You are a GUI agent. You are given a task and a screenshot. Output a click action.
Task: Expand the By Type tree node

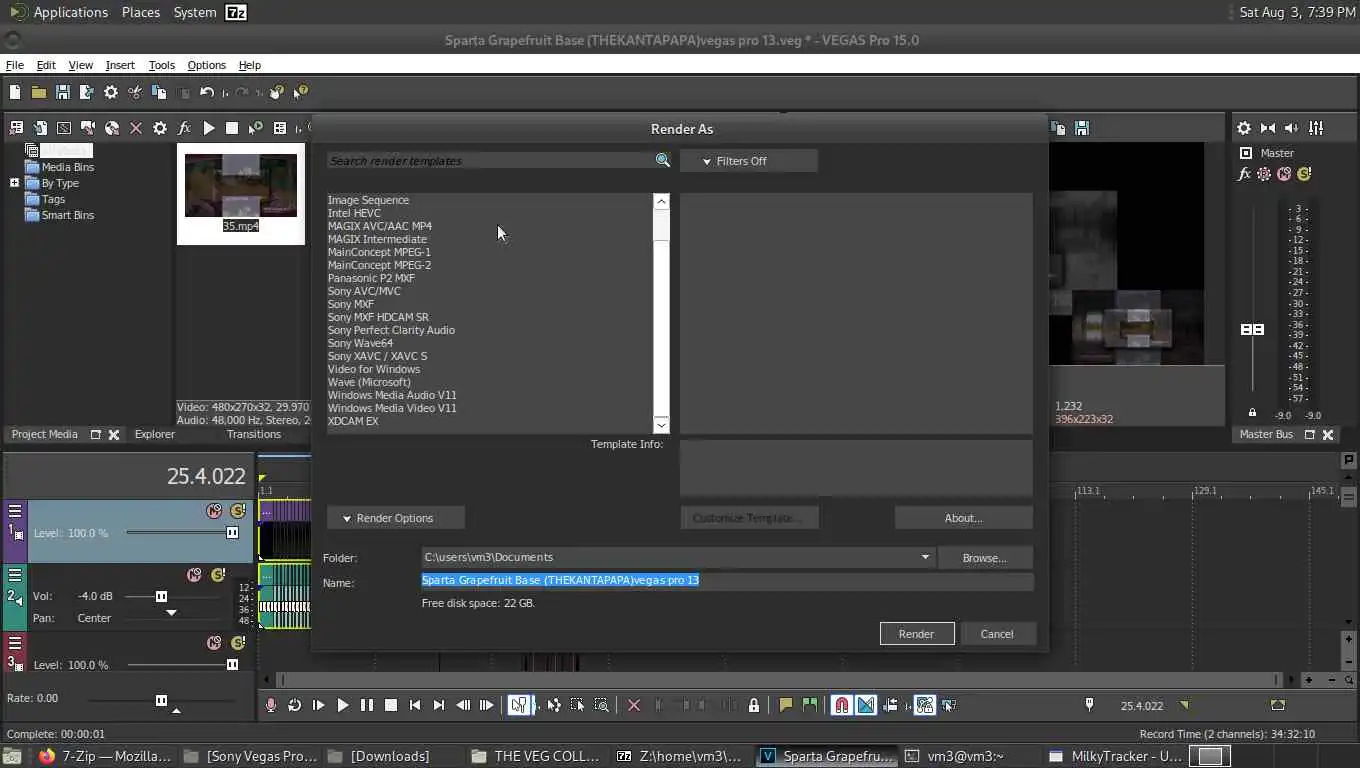click(x=14, y=183)
